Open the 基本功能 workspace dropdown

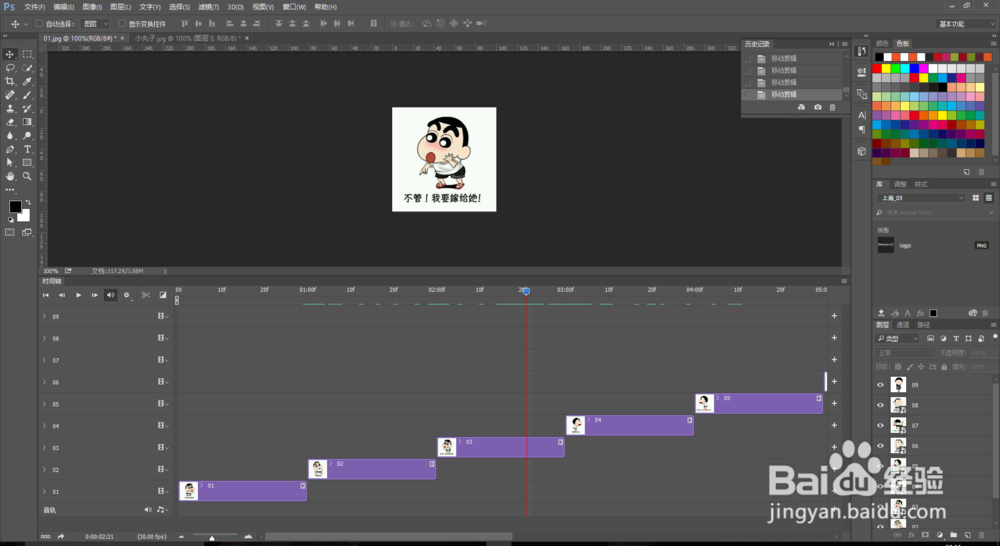pos(965,24)
